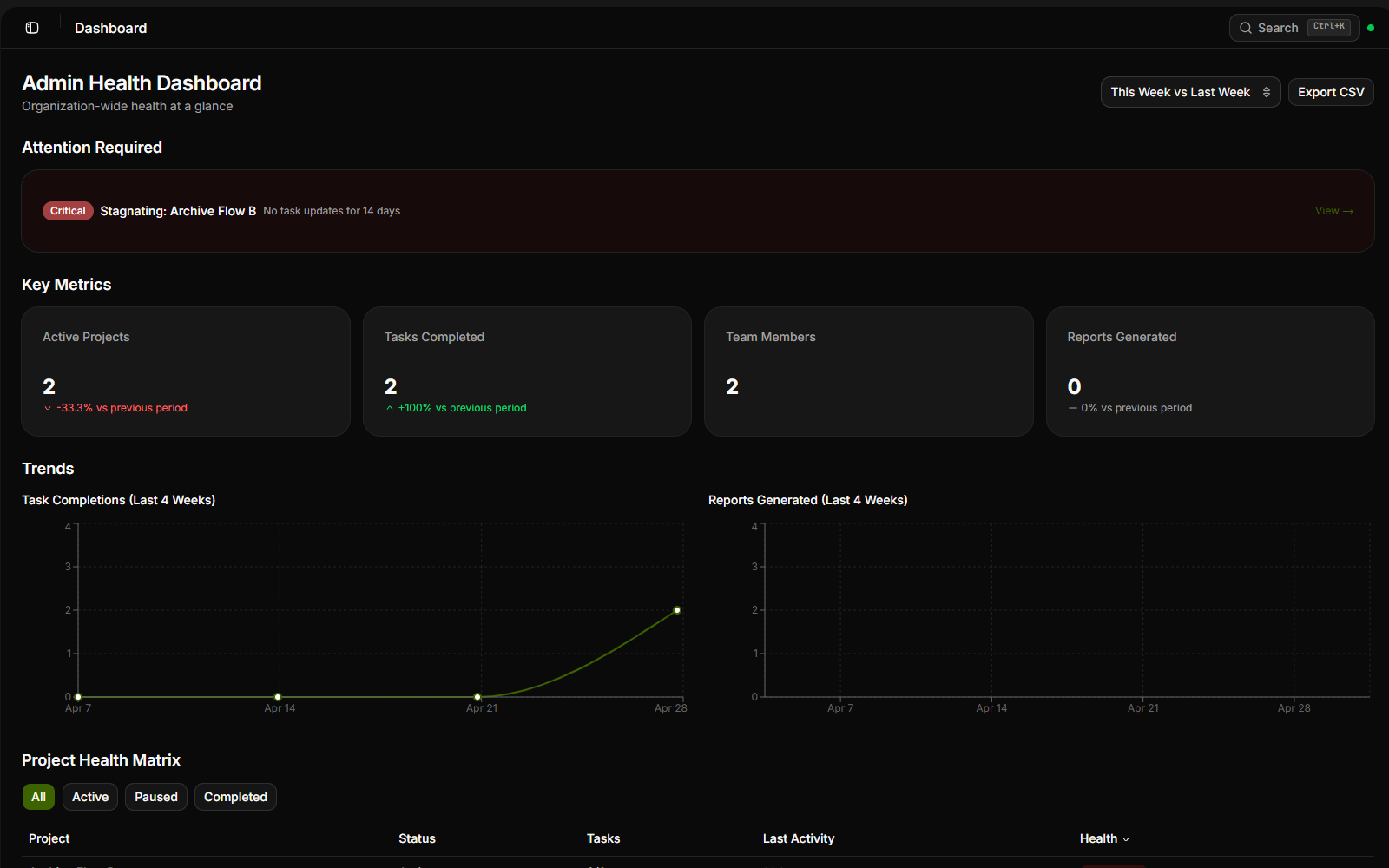
Task: Click the Apr 28 point on the completions chart
Action: pyautogui.click(x=677, y=610)
